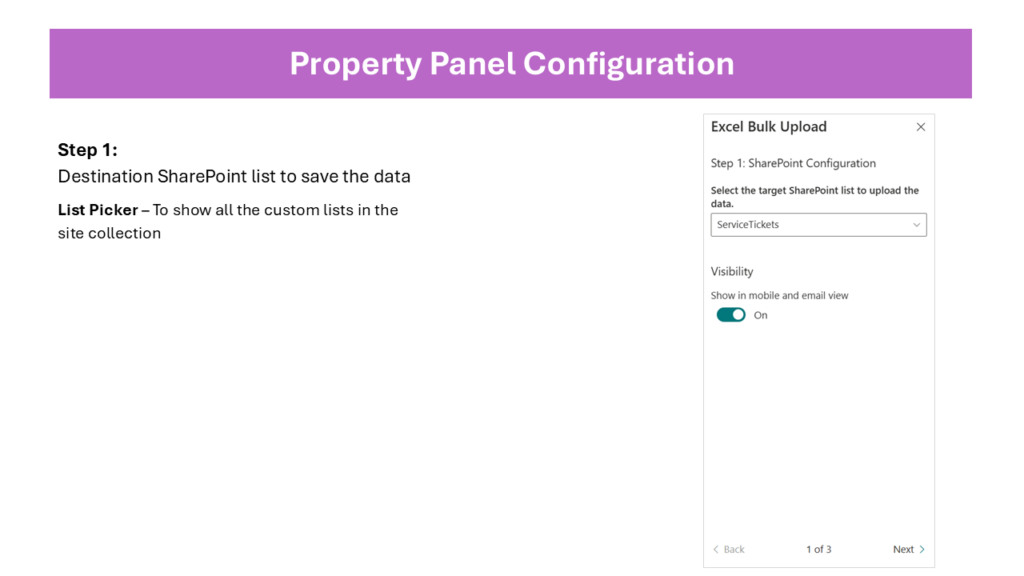Click the chevron arrow in the list picker
This screenshot has width=1024, height=576.
916,225
